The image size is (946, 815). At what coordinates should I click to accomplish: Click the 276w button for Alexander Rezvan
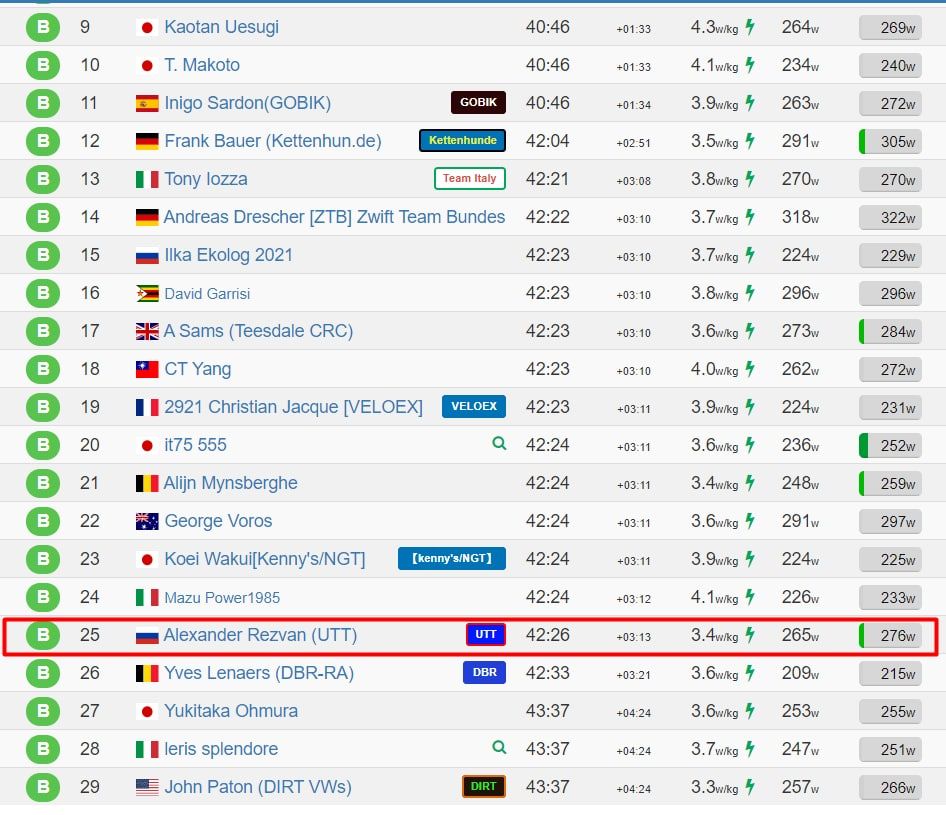(890, 636)
